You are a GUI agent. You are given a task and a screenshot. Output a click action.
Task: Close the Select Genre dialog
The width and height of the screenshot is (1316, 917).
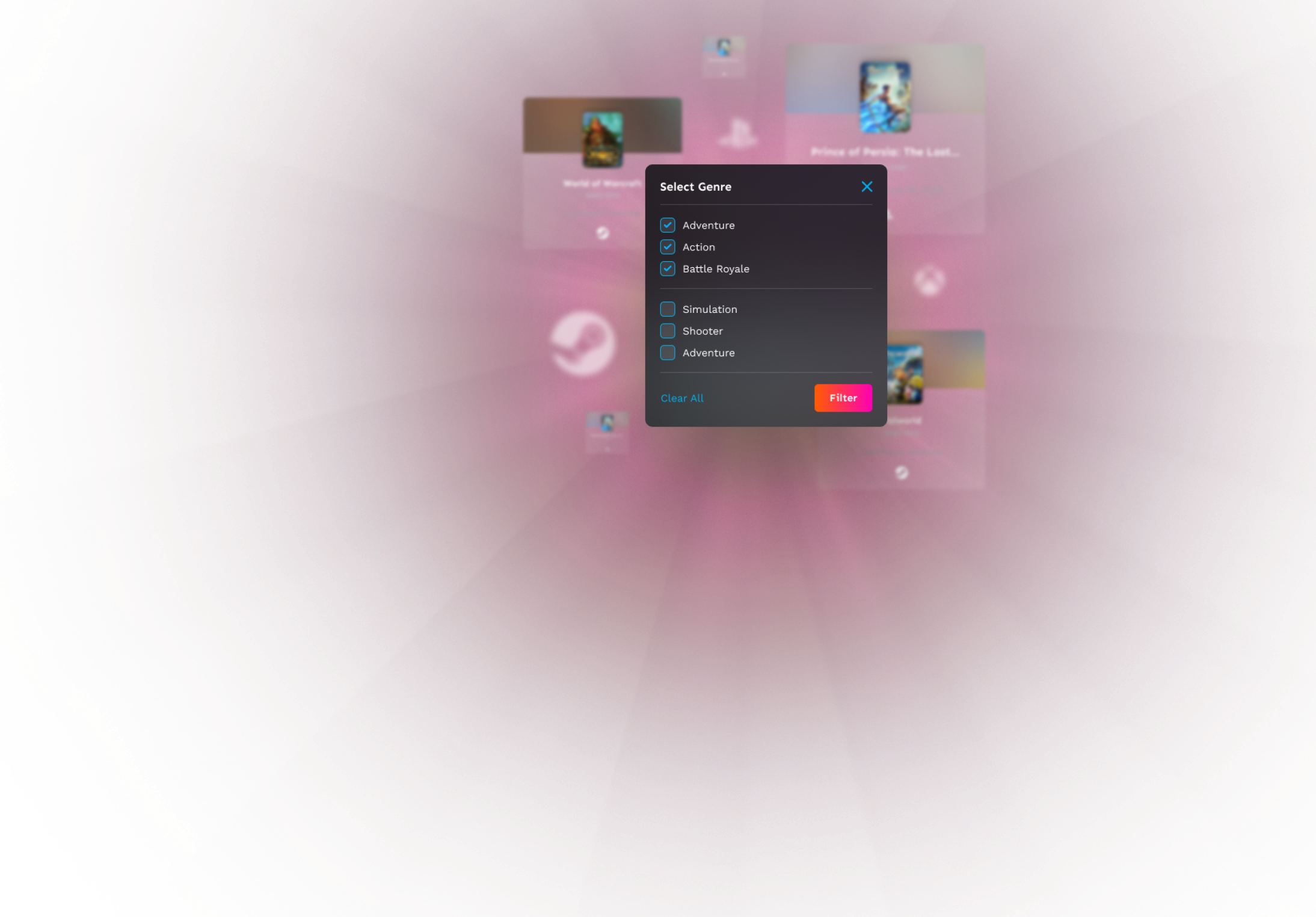tap(866, 187)
